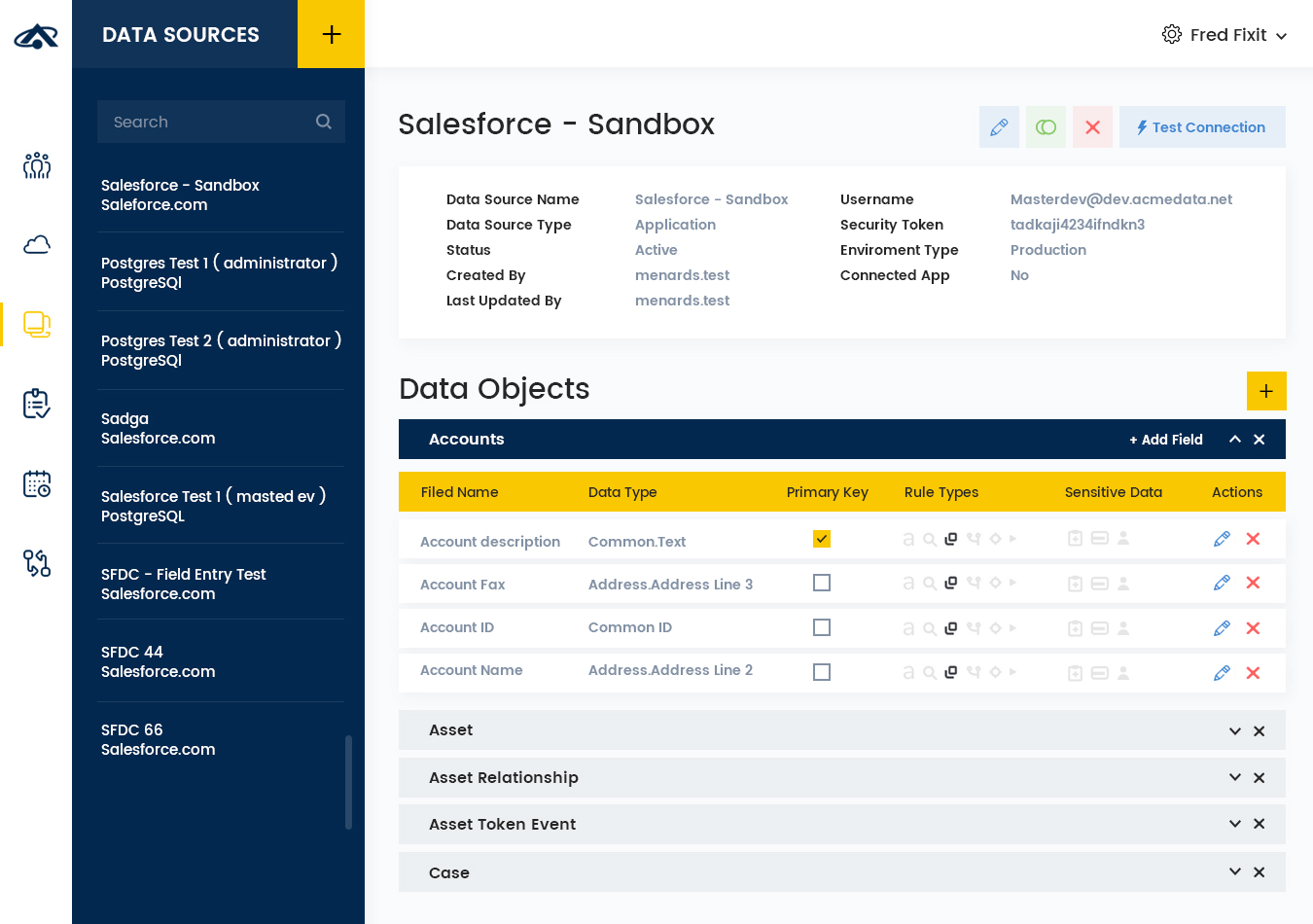
Task: Collapse the Accounts data object
Action: (x=1235, y=440)
